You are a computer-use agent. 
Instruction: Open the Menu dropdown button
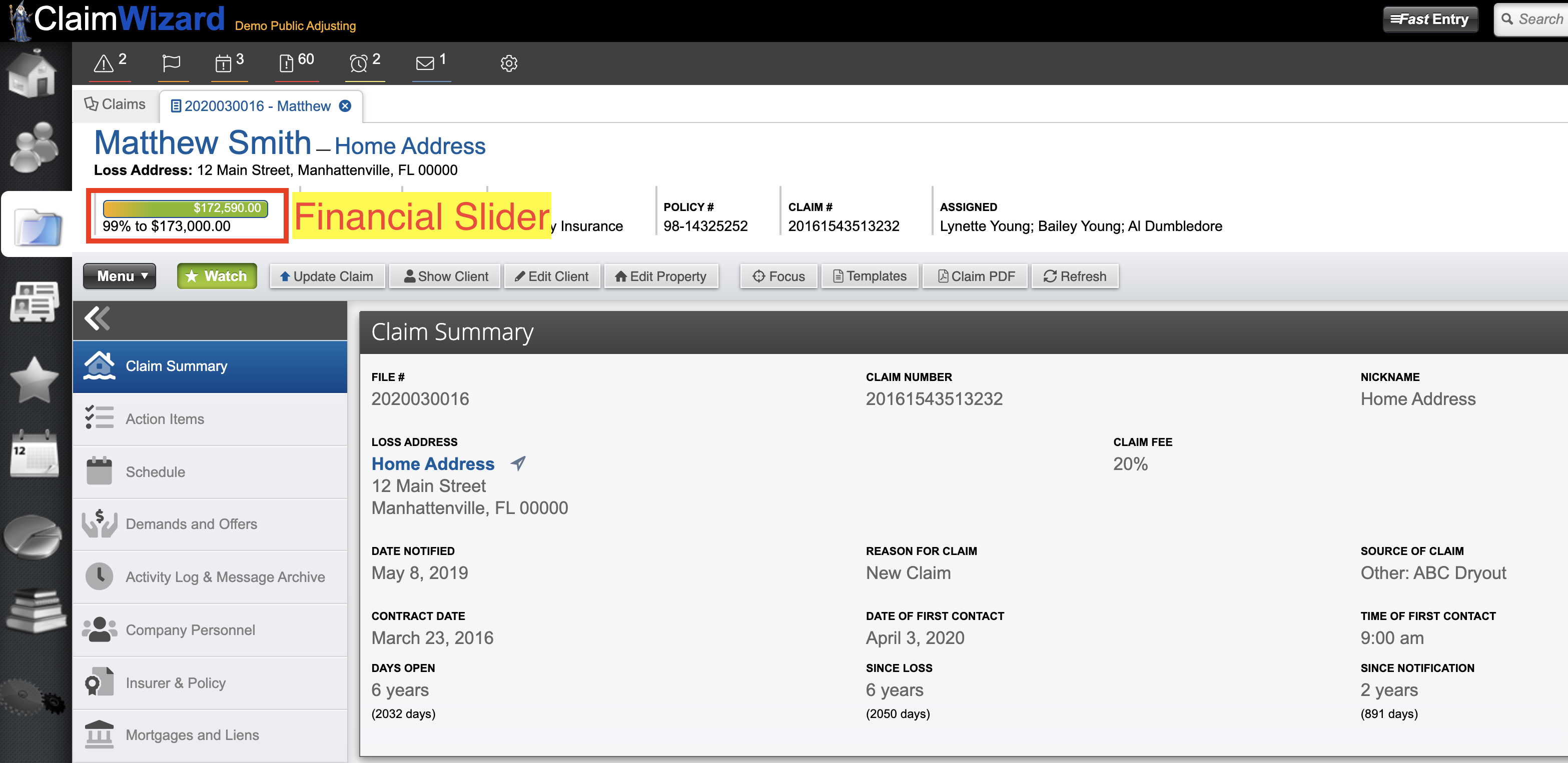click(120, 276)
